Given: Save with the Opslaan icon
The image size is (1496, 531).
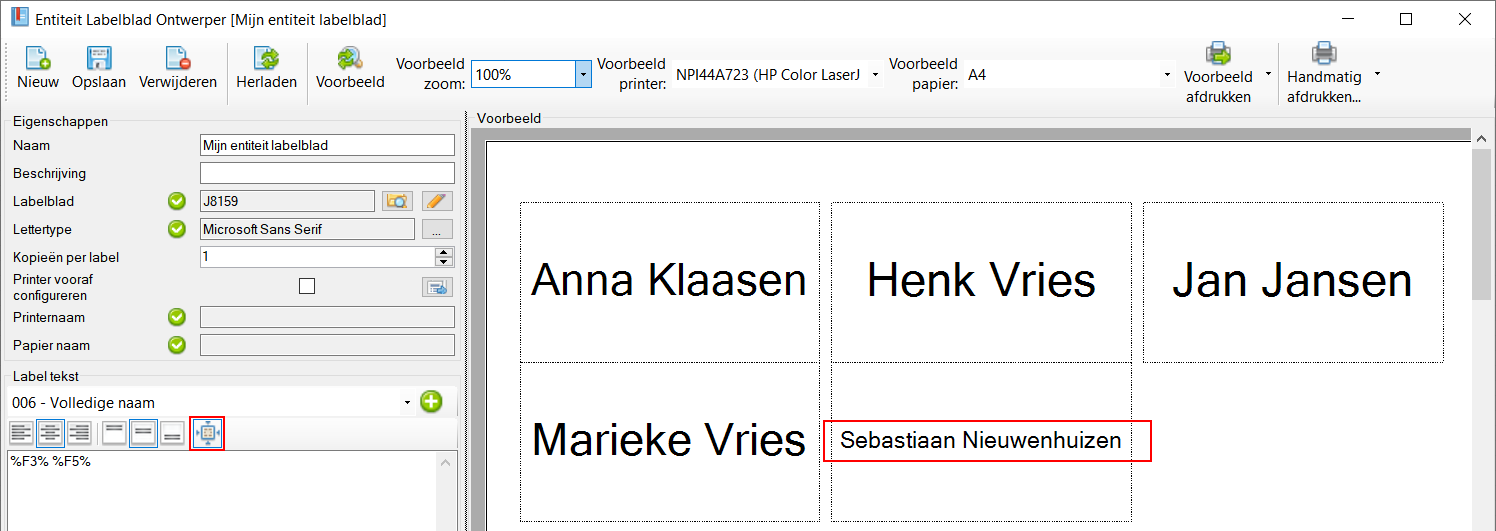Looking at the screenshot, I should click(99, 58).
